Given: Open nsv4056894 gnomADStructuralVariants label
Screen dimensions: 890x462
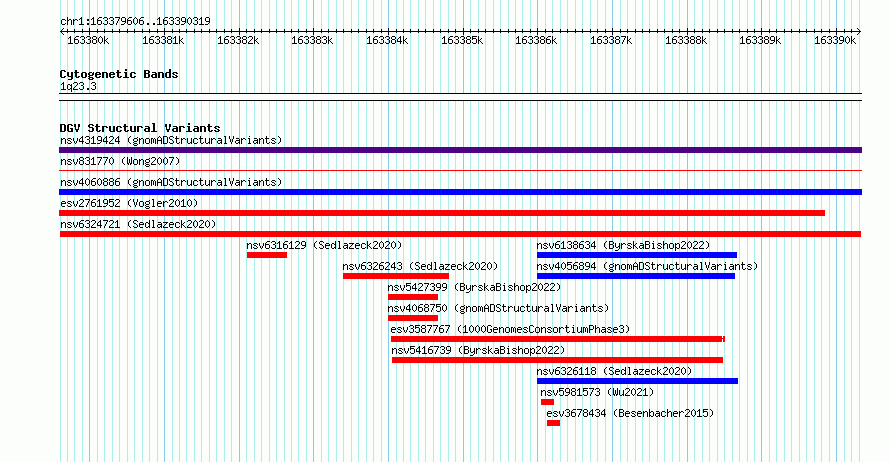Looking at the screenshot, I should pos(647,266).
